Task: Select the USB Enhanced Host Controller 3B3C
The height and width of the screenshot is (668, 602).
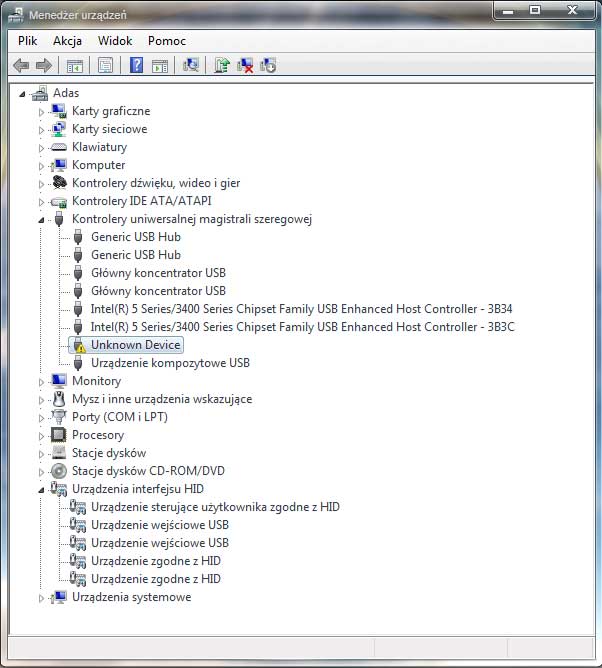Action: (x=302, y=327)
